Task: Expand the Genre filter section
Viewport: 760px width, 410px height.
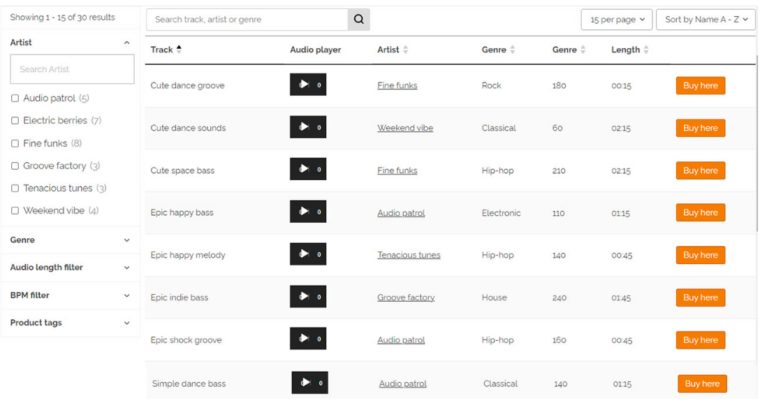Action: [127, 240]
